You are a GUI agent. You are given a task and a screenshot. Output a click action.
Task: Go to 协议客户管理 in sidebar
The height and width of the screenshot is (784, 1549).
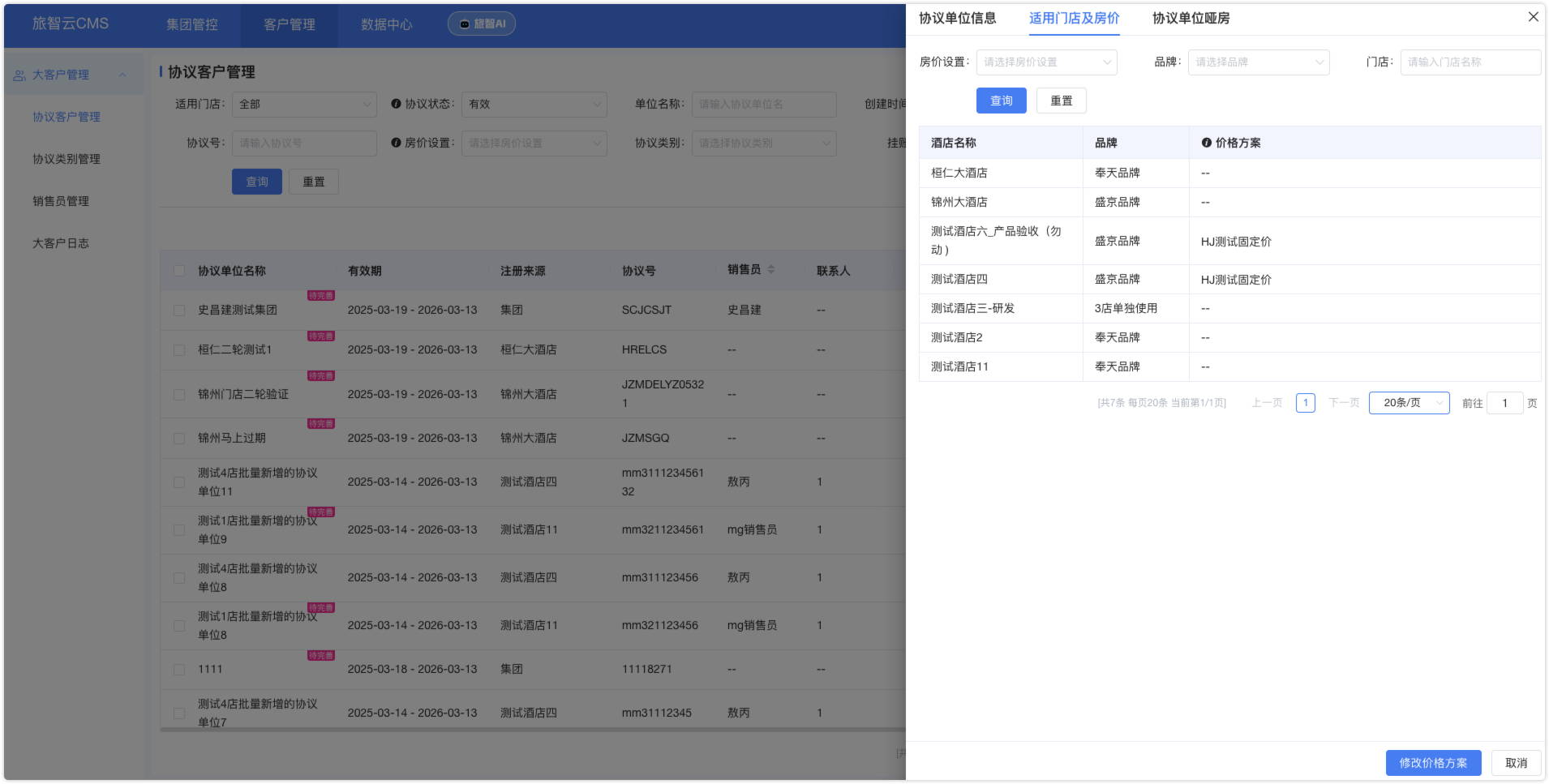[x=67, y=117]
